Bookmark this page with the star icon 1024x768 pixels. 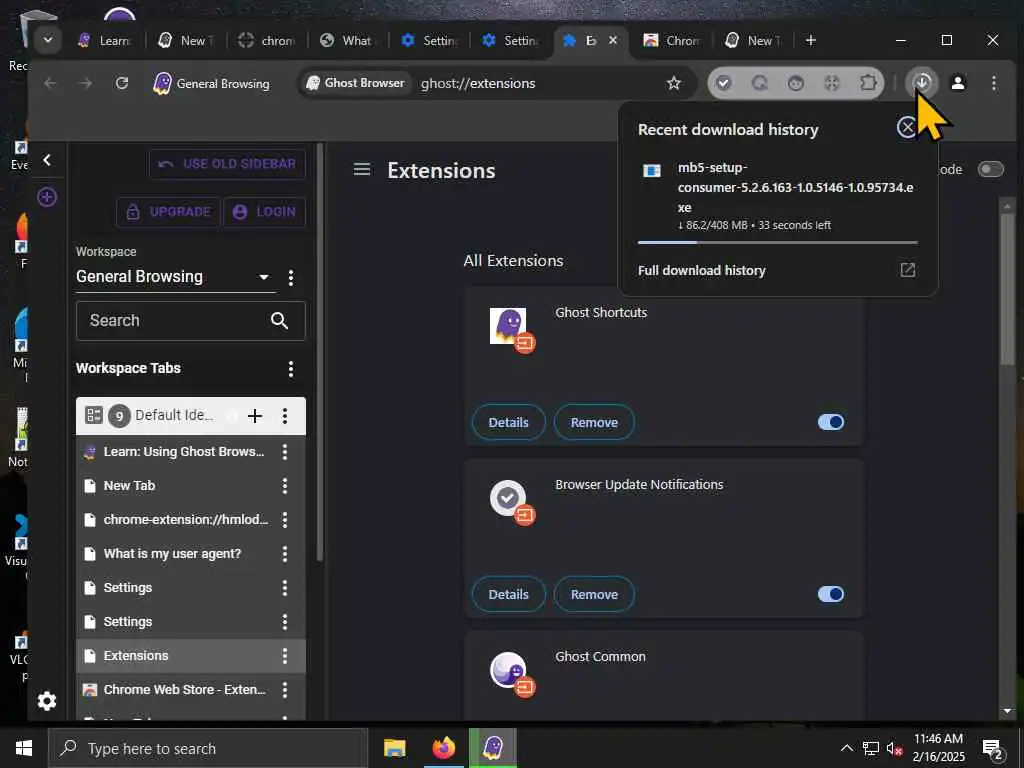tap(674, 83)
